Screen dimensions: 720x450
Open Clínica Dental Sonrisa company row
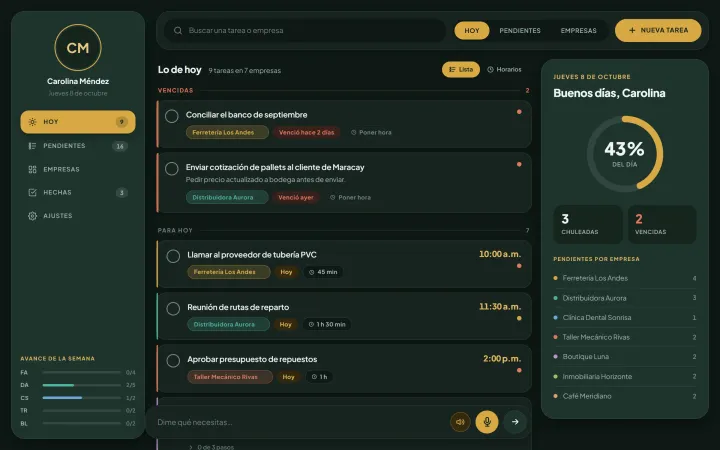click(624, 317)
